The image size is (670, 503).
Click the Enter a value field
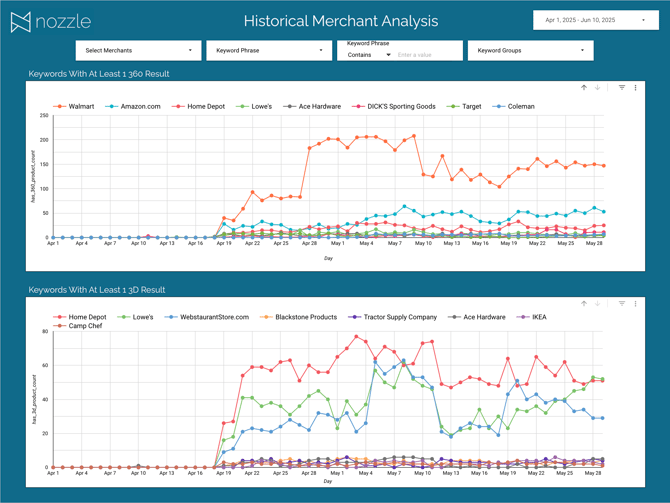point(426,55)
